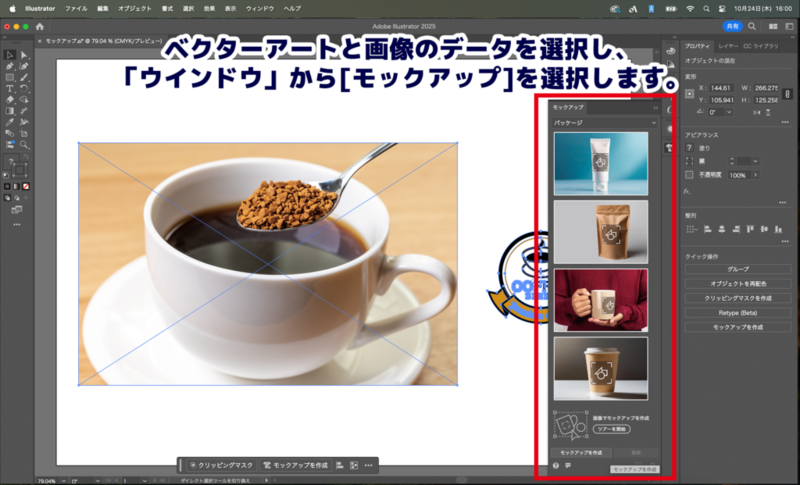Select the Rectangle tool
800x485 pixels.
click(x=9, y=77)
